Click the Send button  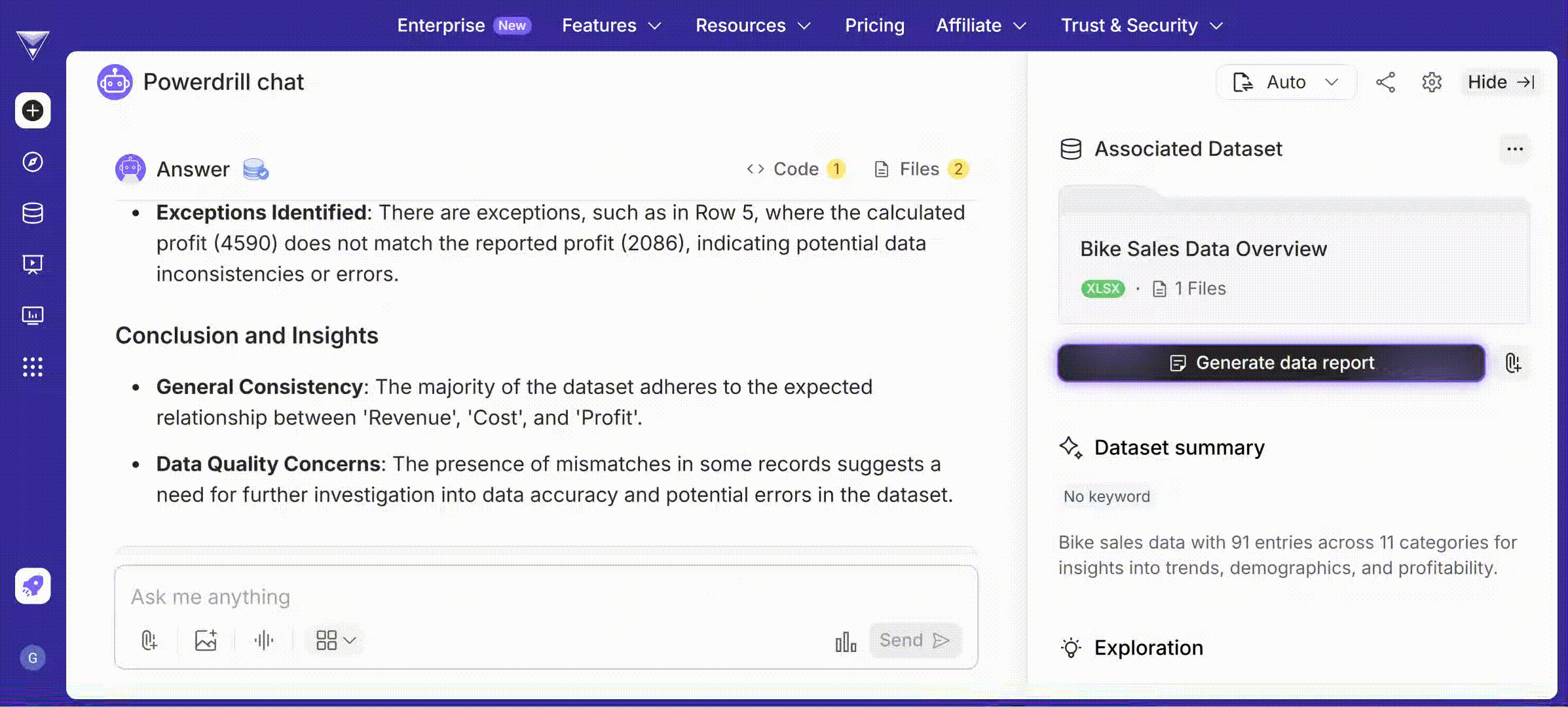[915, 640]
